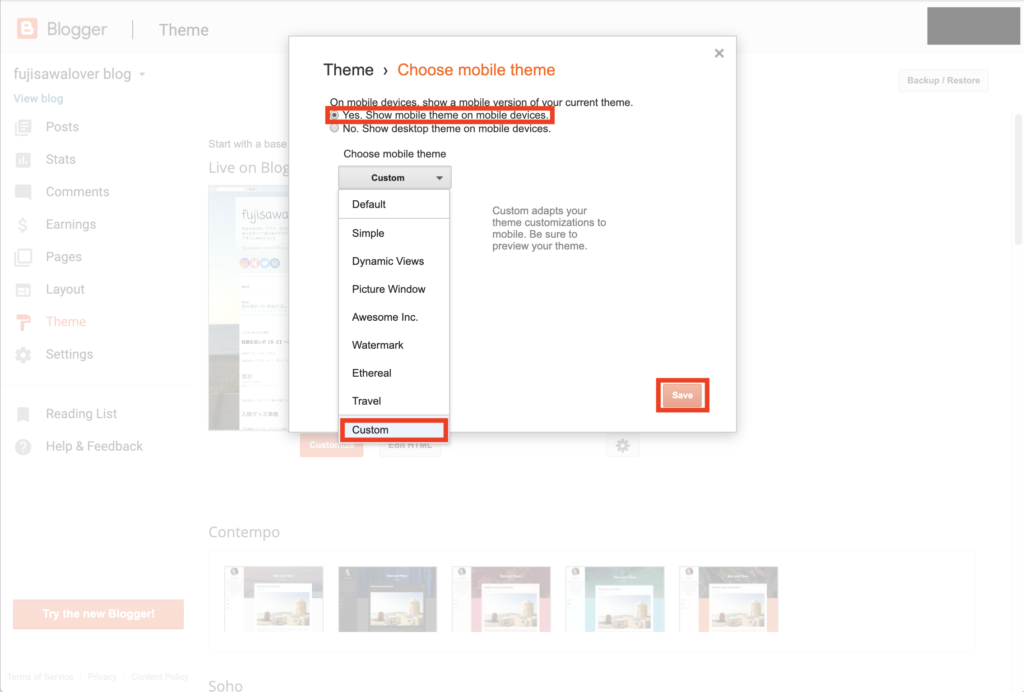Screen dimensions: 1024x692
Task: Click the Blogger logo icon
Action: (27, 29)
